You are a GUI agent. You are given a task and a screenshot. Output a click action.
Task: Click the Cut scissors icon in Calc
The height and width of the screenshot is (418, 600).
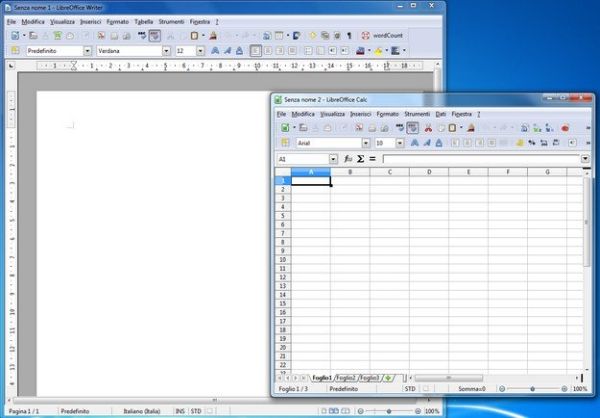[x=428, y=128]
